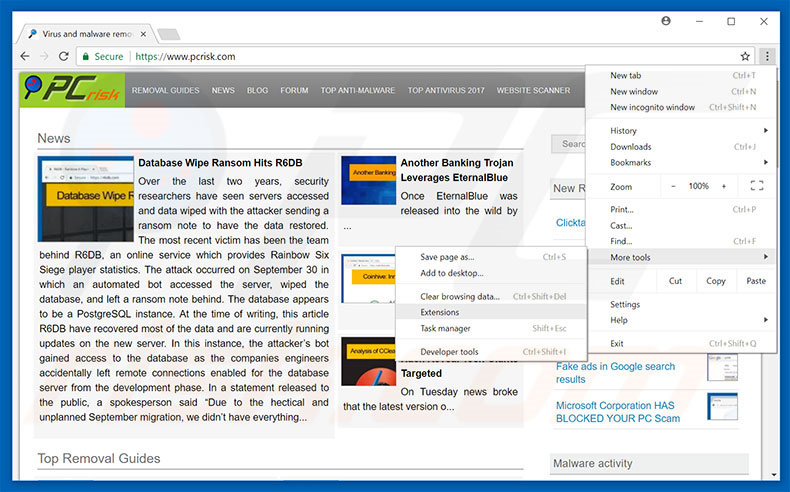Expand the History submenu arrow
Viewport: 790px width, 492px height.
click(x=766, y=130)
